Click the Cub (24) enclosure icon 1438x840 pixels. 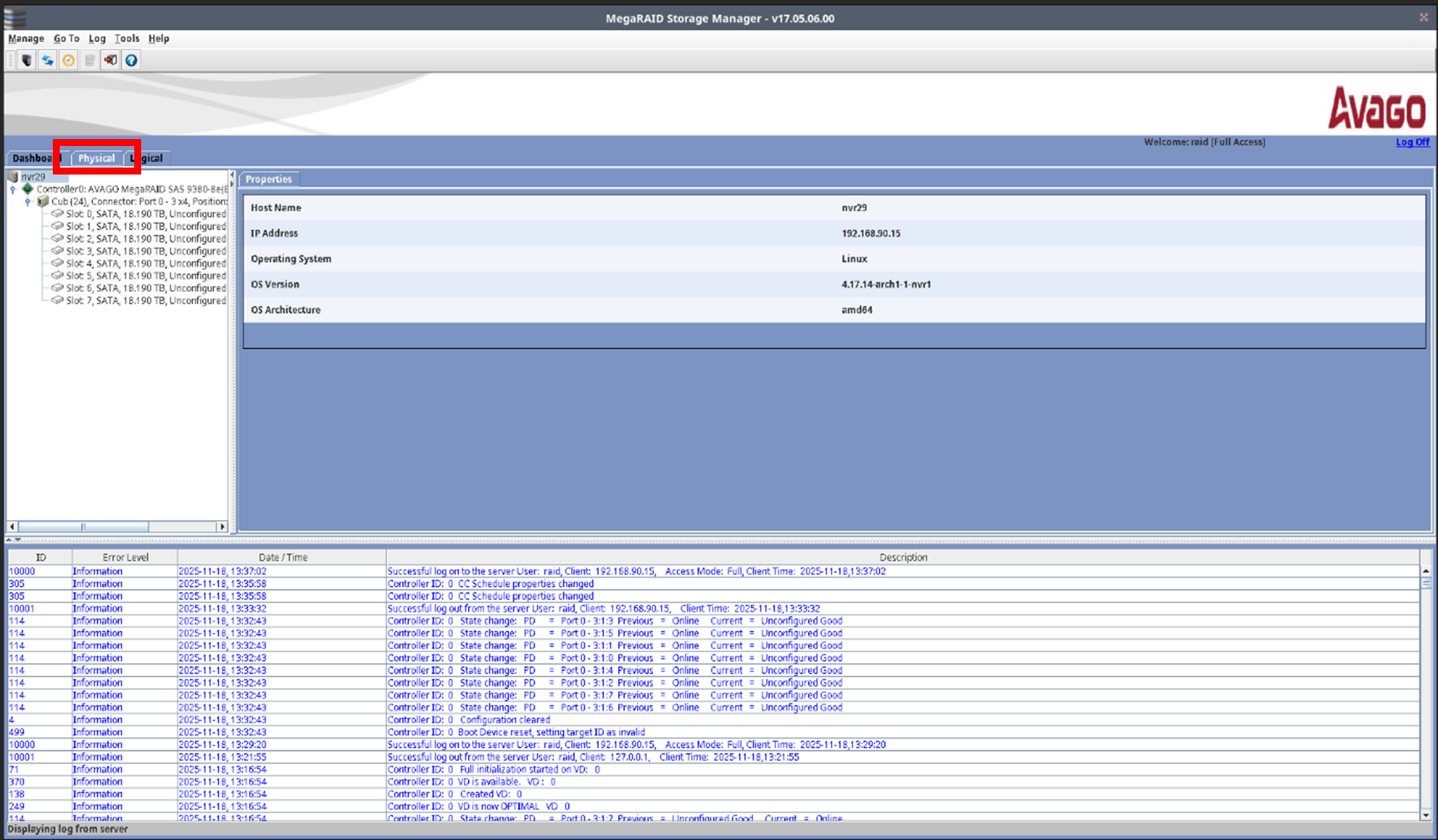pos(43,202)
